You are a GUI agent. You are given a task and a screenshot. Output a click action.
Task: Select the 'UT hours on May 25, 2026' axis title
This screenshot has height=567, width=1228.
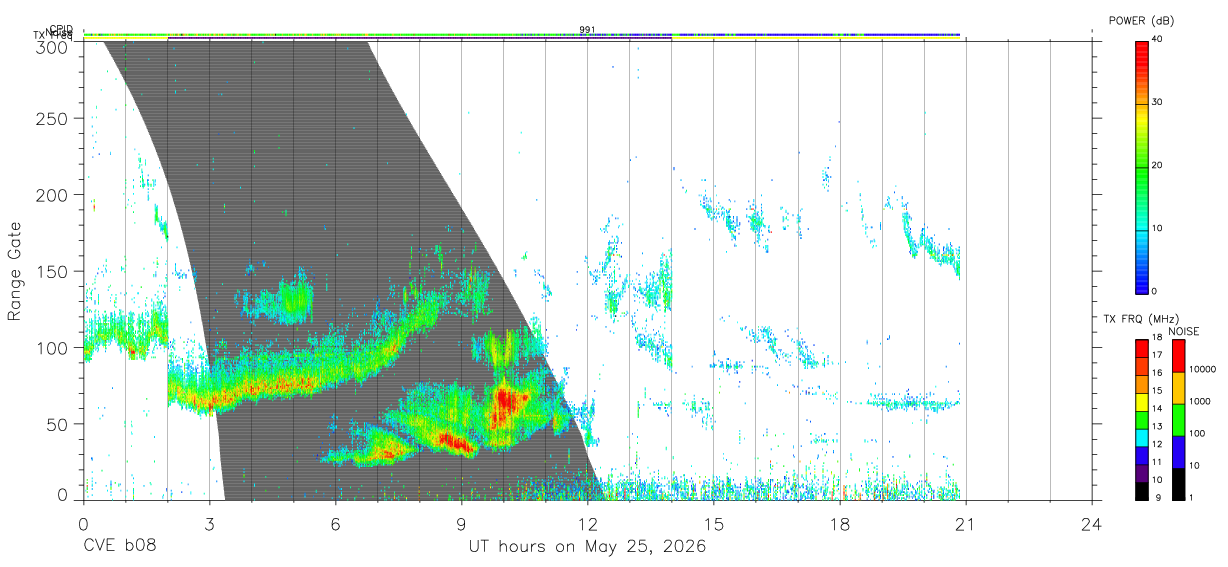click(588, 547)
